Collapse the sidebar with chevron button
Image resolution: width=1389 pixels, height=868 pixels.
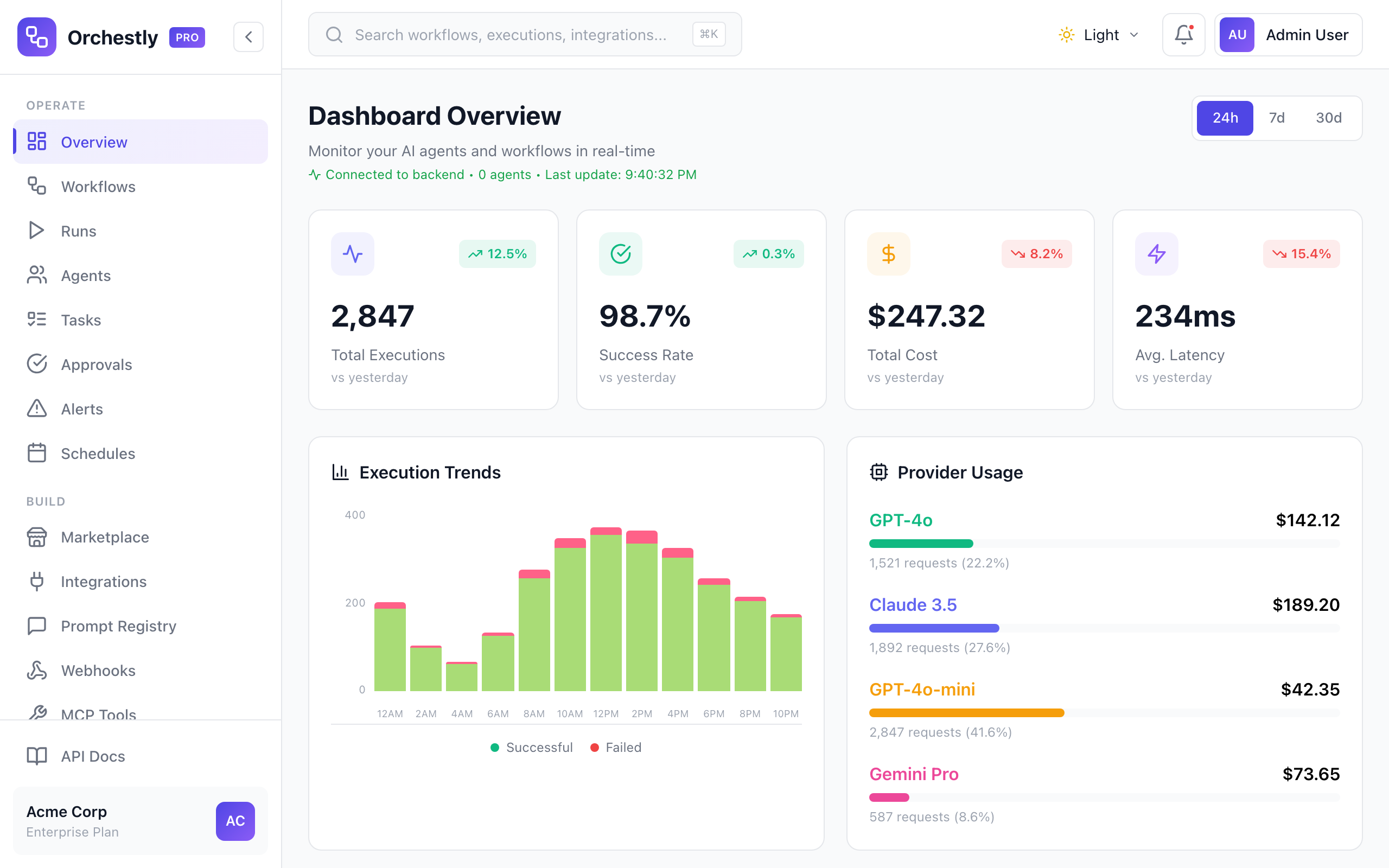tap(249, 37)
